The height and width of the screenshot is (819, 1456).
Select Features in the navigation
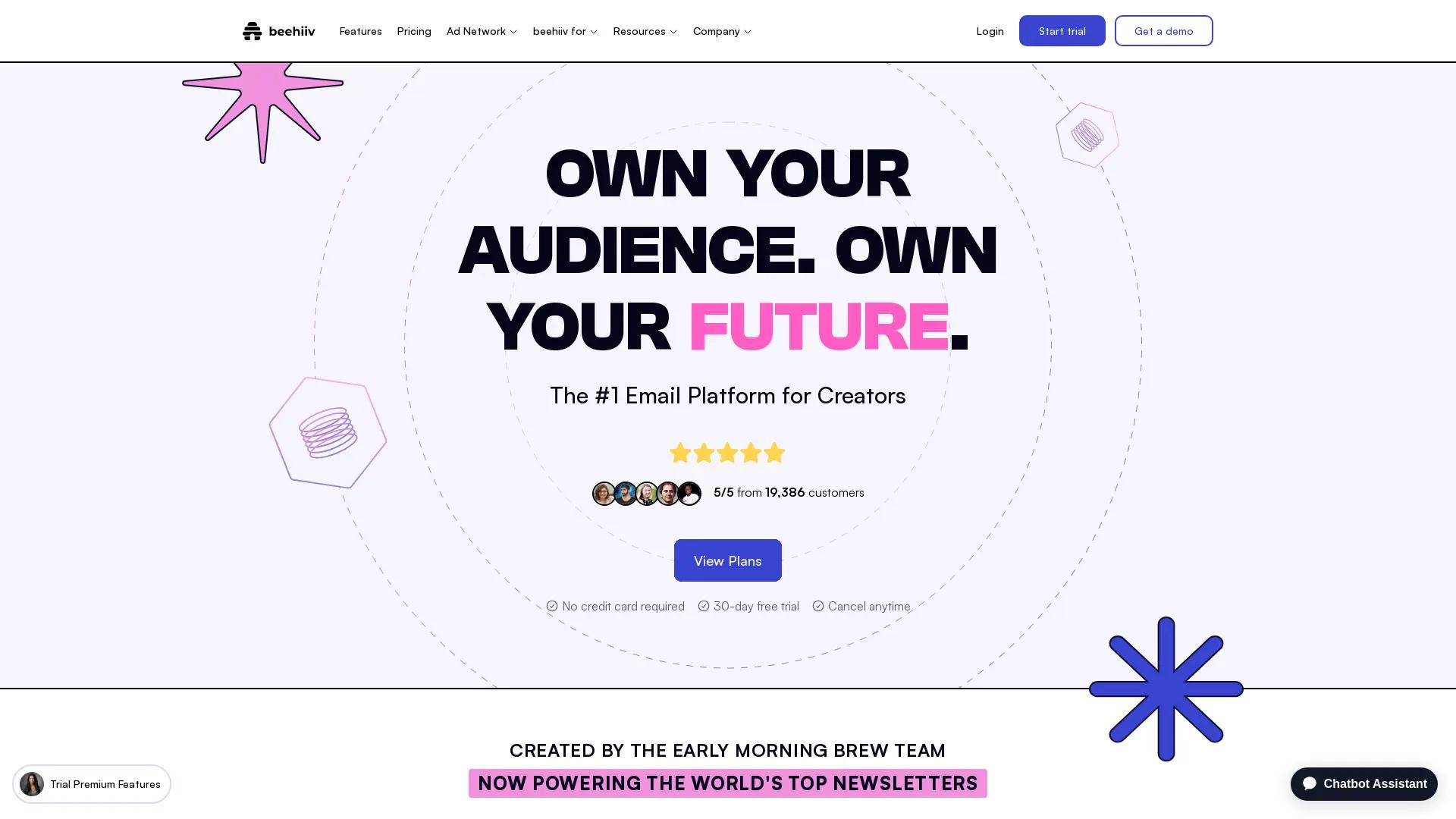tap(360, 31)
